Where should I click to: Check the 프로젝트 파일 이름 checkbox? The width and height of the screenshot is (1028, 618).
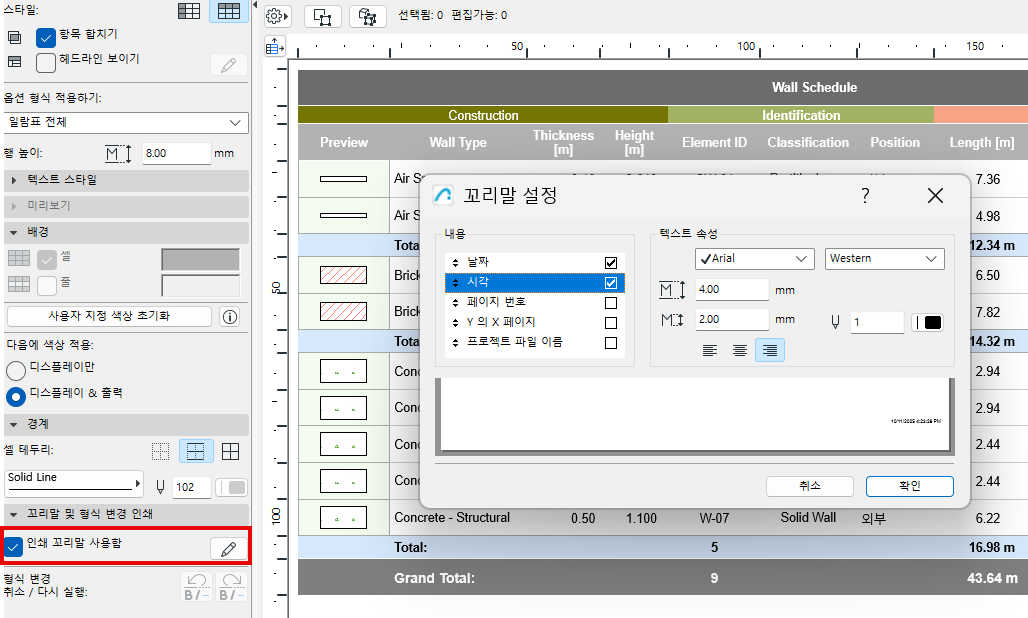tap(611, 343)
